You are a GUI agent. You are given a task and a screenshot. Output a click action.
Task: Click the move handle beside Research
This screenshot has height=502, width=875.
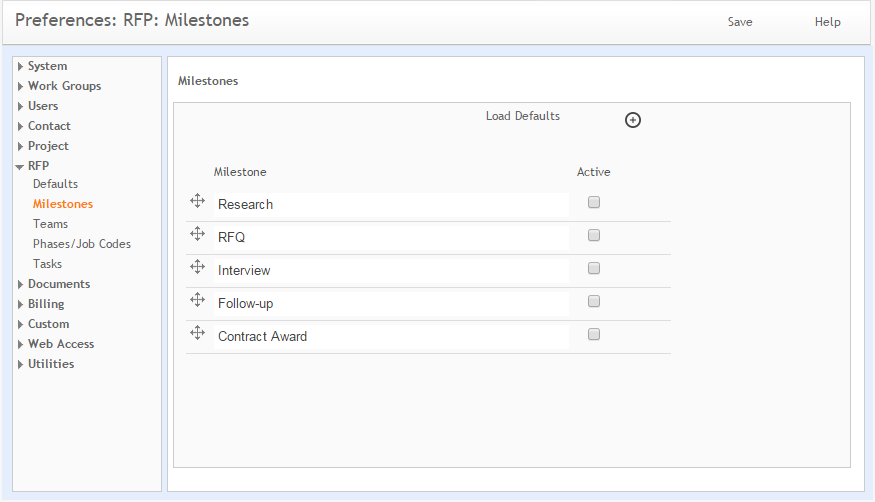point(198,201)
